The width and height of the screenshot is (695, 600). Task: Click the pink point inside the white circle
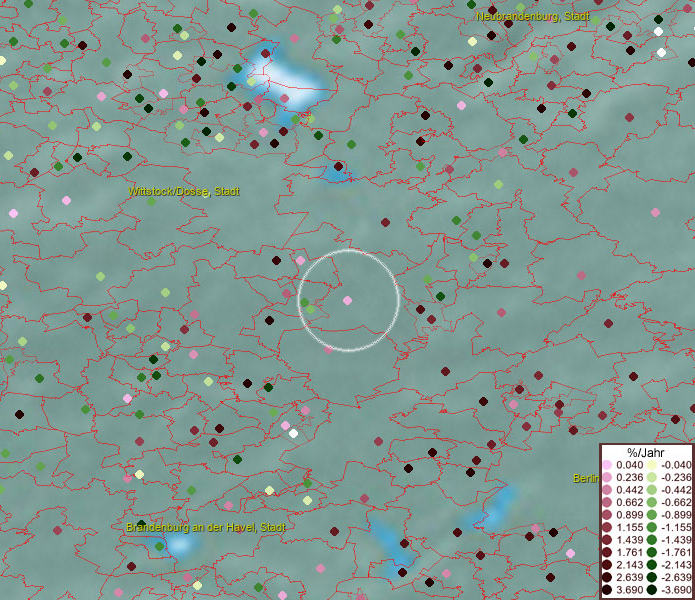click(x=347, y=300)
